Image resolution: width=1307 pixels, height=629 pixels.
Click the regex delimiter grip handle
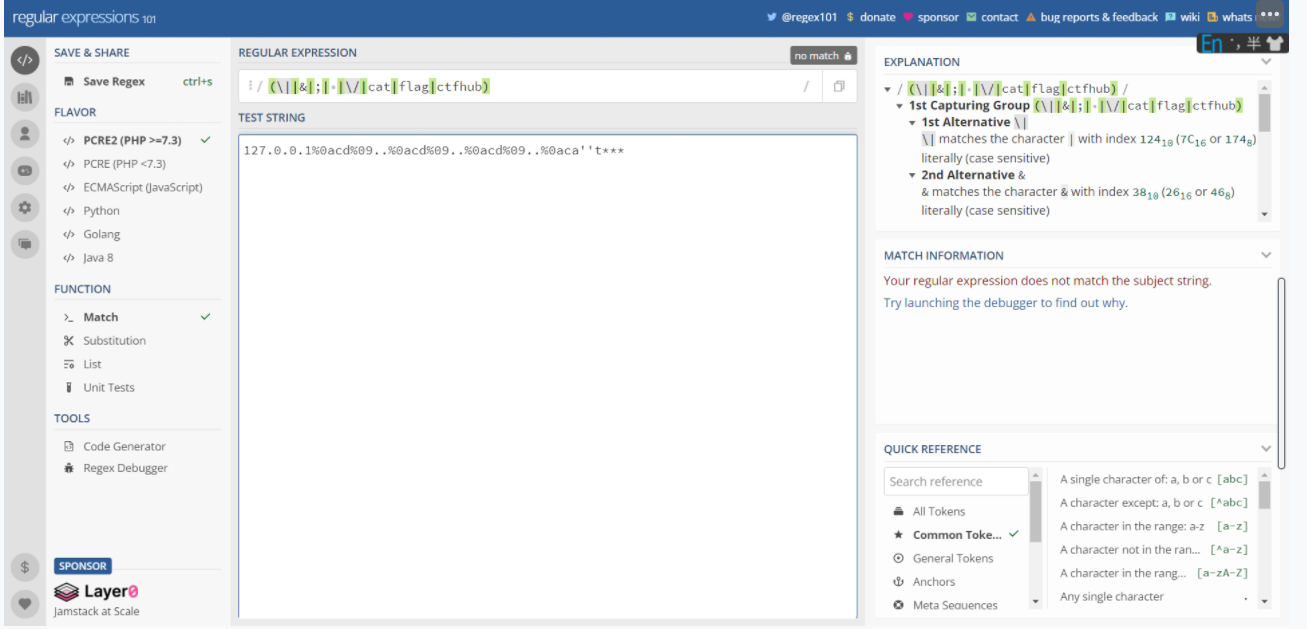[x=250, y=87]
